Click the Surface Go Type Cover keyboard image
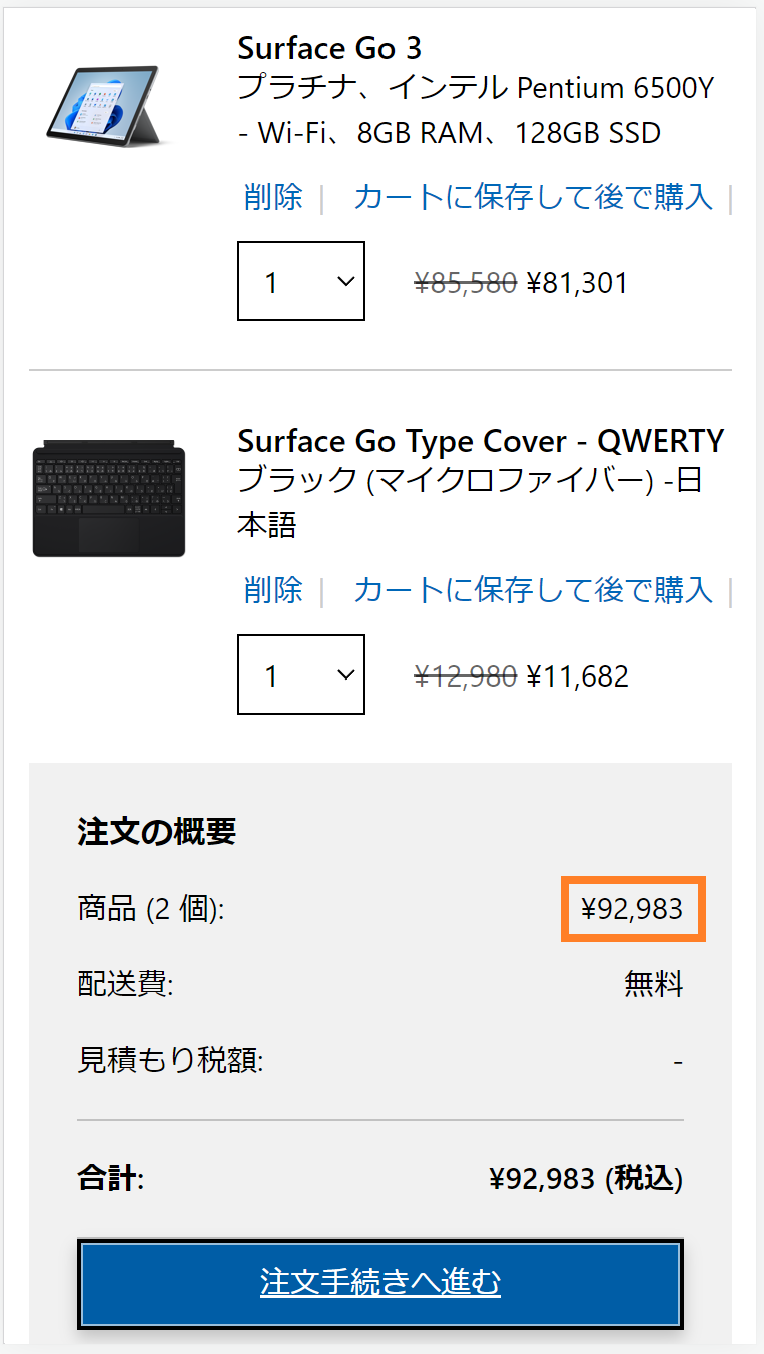764x1354 pixels. click(x=108, y=498)
